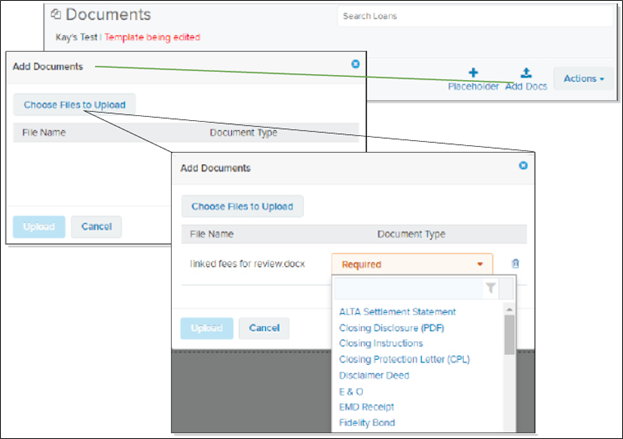This screenshot has height=439, width=623.
Task: Select Closing Disclosure (PDF)
Action: (391, 328)
